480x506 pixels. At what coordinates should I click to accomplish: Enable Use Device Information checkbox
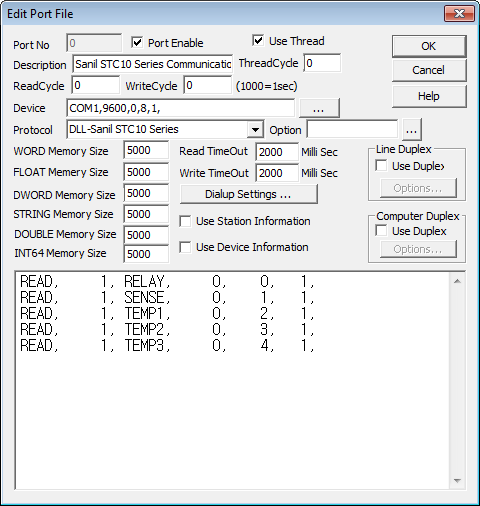[x=185, y=247]
